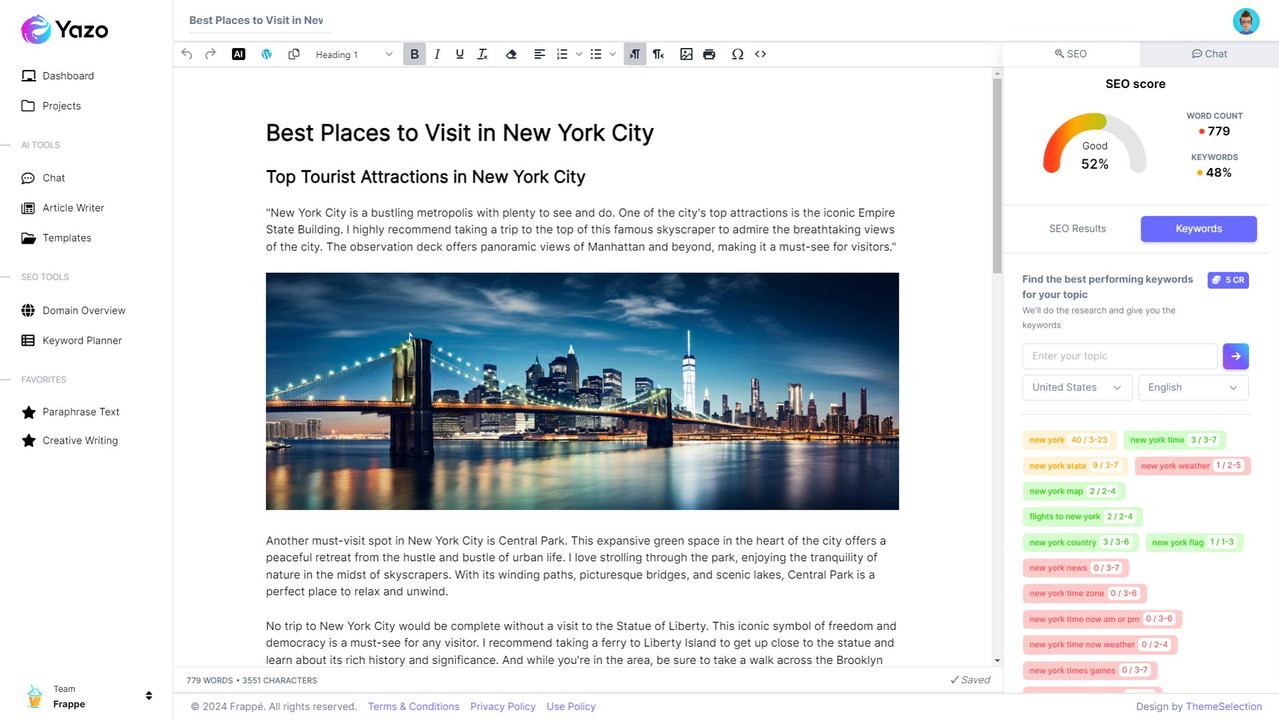This screenshot has width=1279, height=720.
Task: Click the numbered list icon
Action: click(x=562, y=54)
